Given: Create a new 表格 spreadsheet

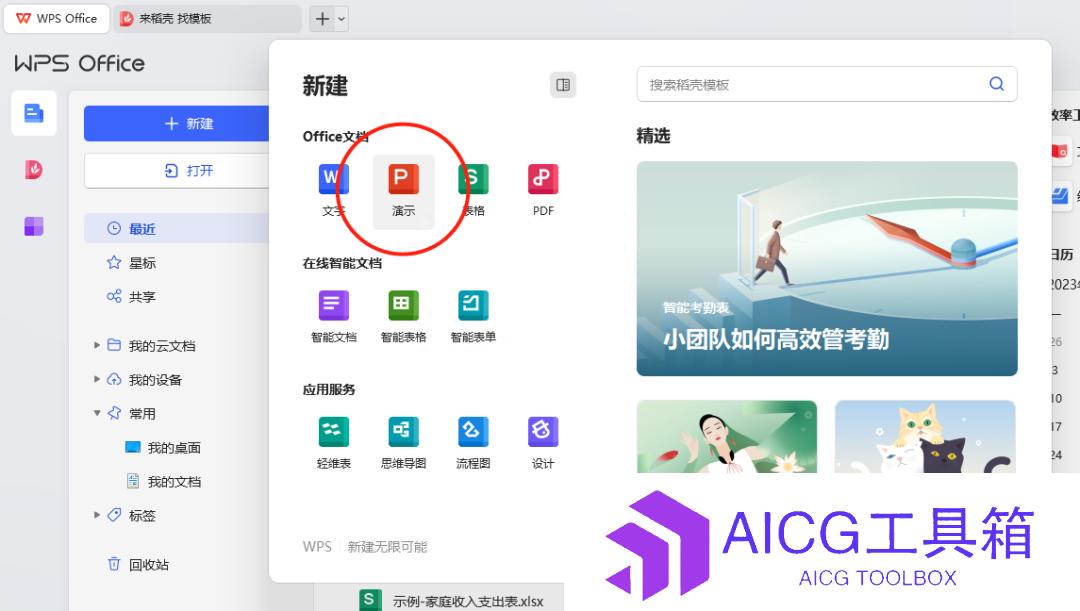Looking at the screenshot, I should (473, 190).
